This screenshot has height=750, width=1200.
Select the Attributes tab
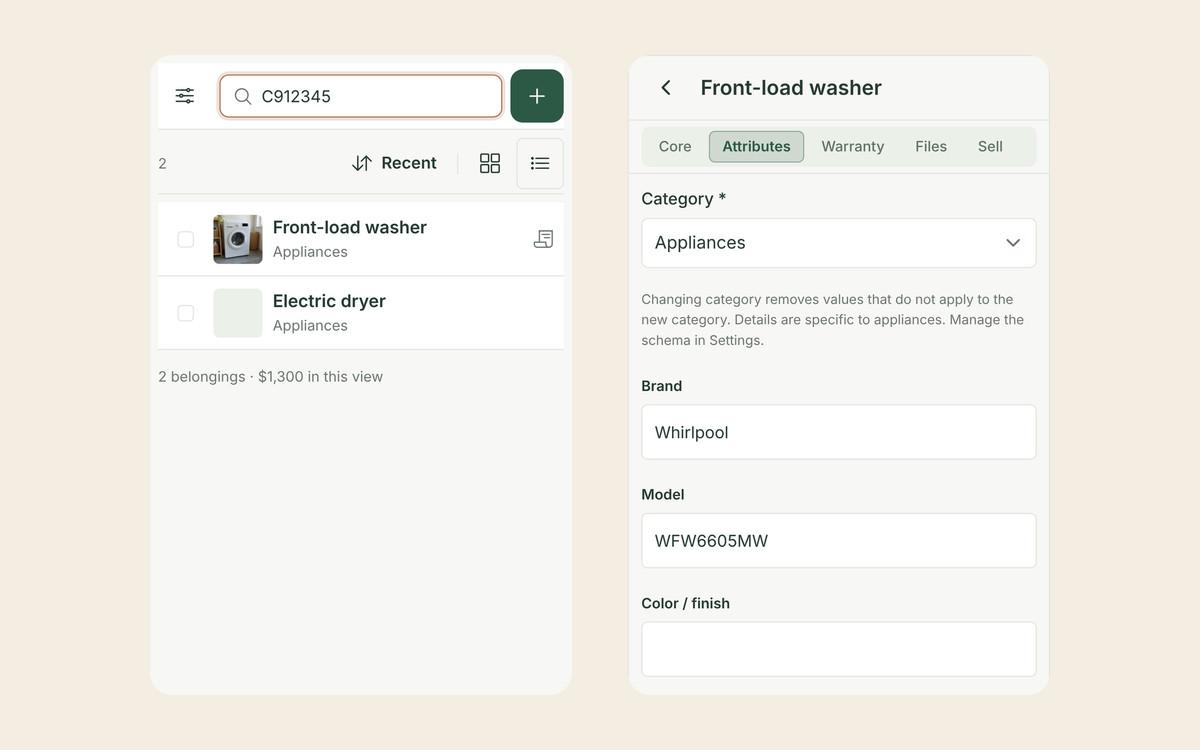tap(756, 146)
